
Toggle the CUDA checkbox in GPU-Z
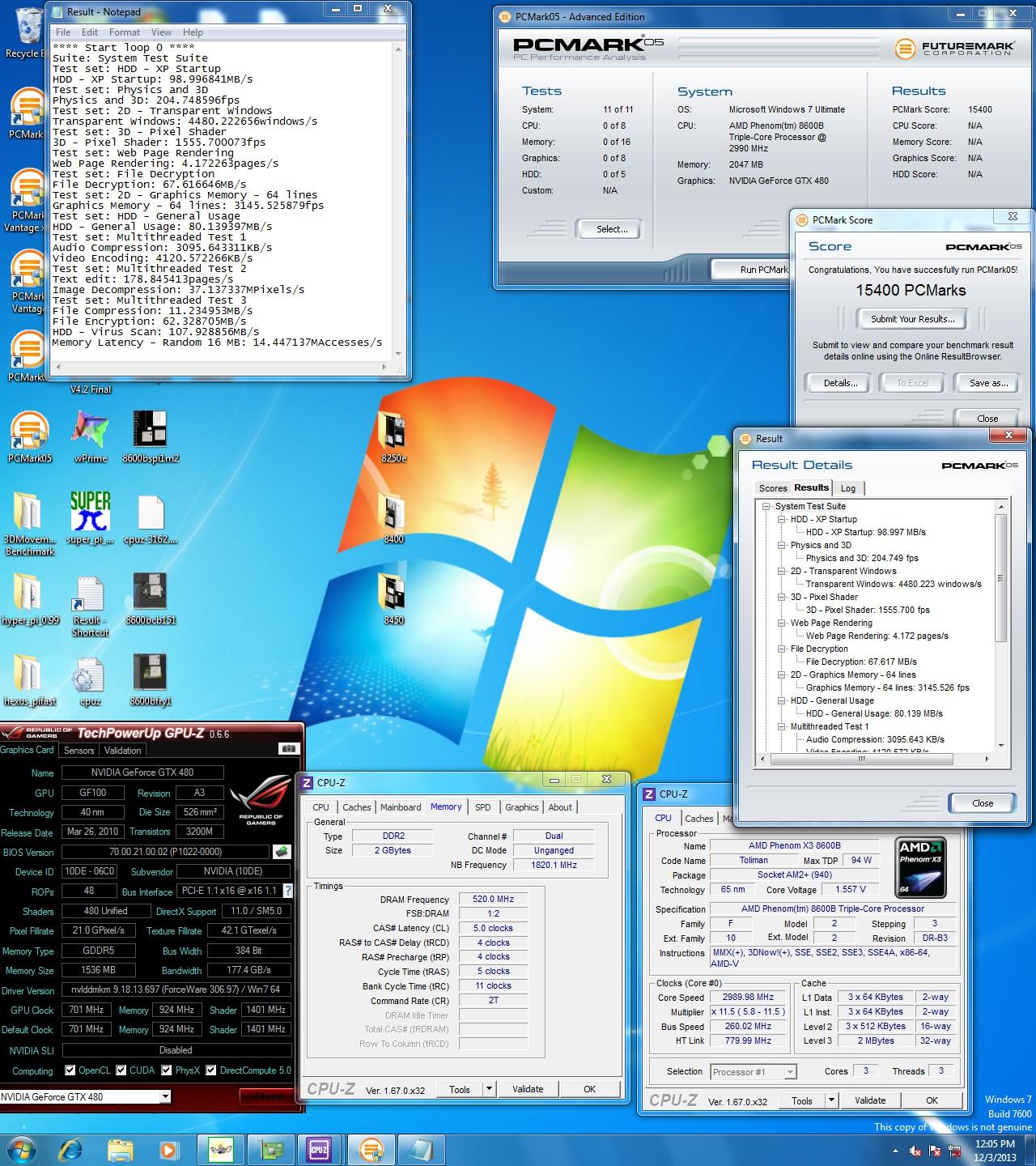pos(121,1070)
